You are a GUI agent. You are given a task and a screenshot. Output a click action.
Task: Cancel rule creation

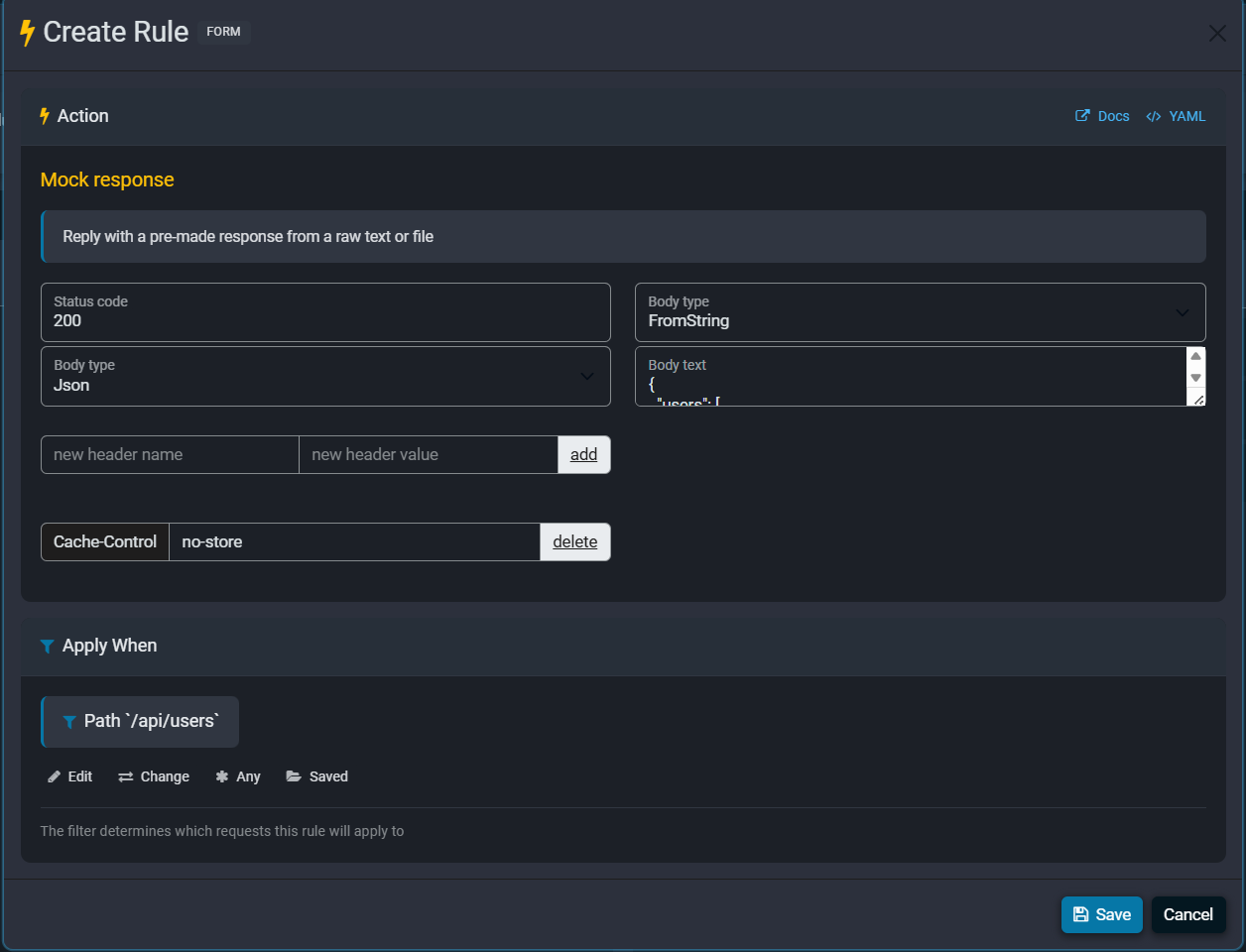[1188, 914]
